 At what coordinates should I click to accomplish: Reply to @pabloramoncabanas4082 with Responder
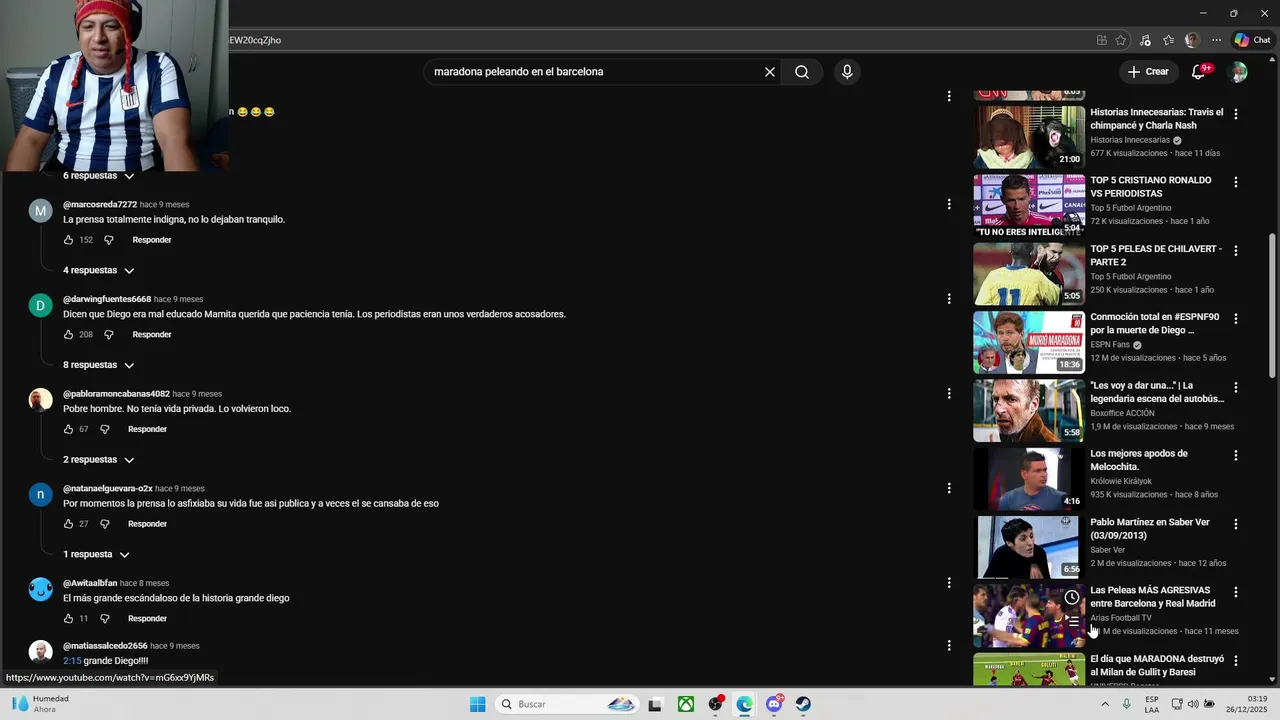[147, 429]
